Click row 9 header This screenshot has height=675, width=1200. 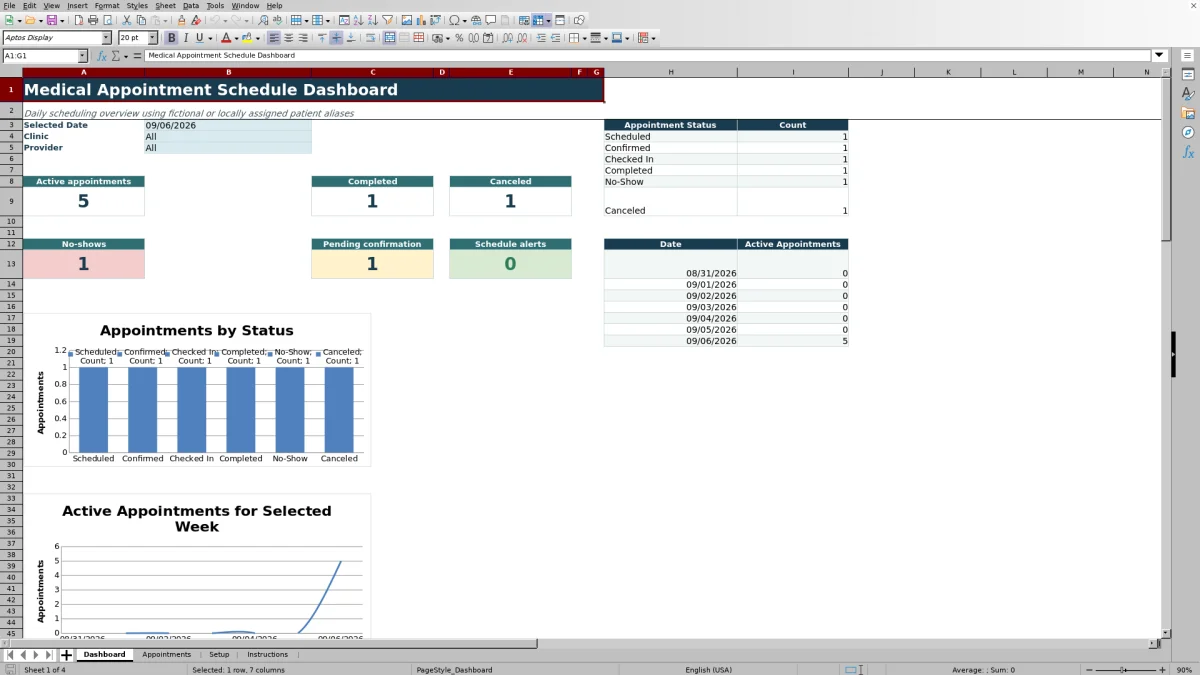coord(10,201)
